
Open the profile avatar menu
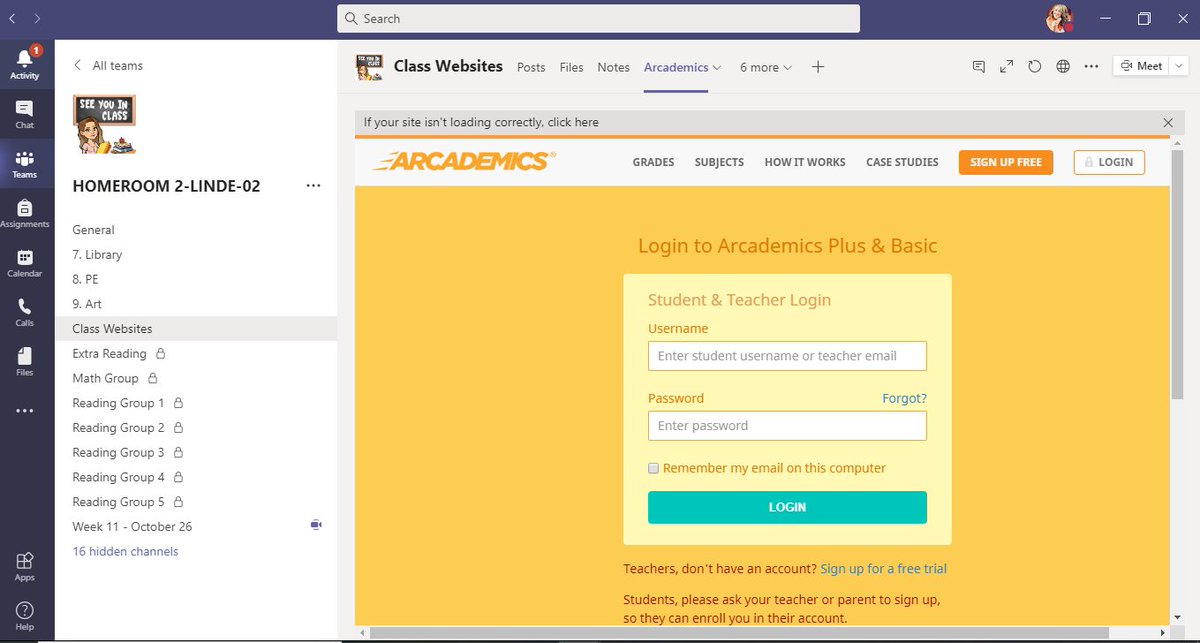coord(1059,18)
